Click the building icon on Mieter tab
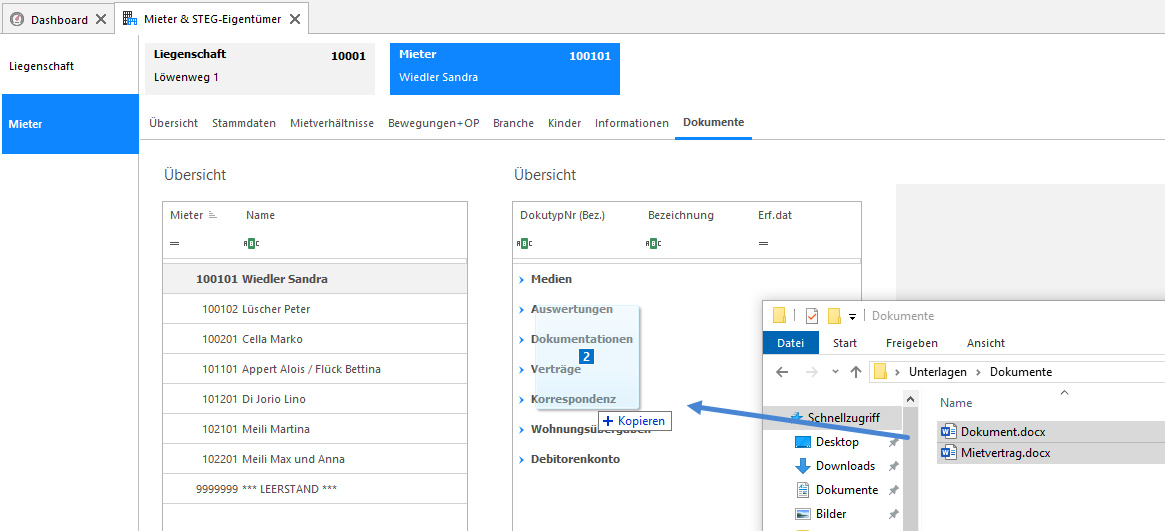 [x=130, y=19]
